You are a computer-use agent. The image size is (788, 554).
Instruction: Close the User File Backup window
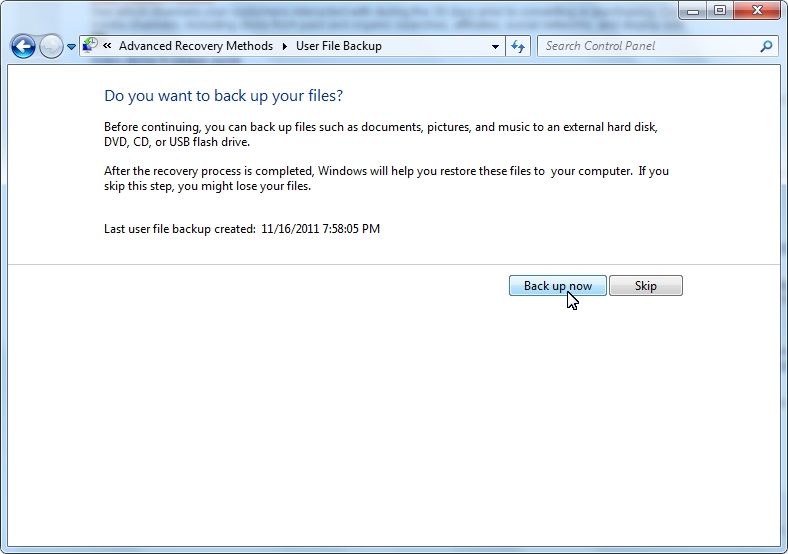(x=757, y=10)
